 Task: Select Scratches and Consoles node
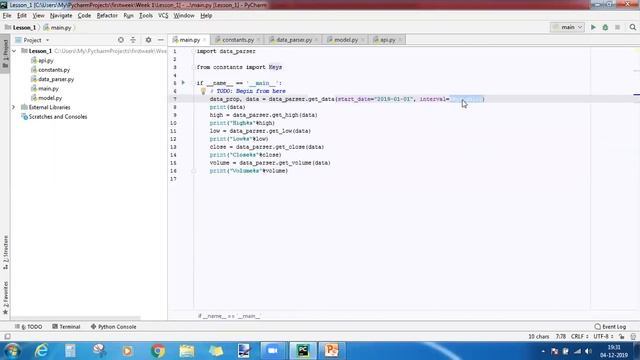(54, 117)
